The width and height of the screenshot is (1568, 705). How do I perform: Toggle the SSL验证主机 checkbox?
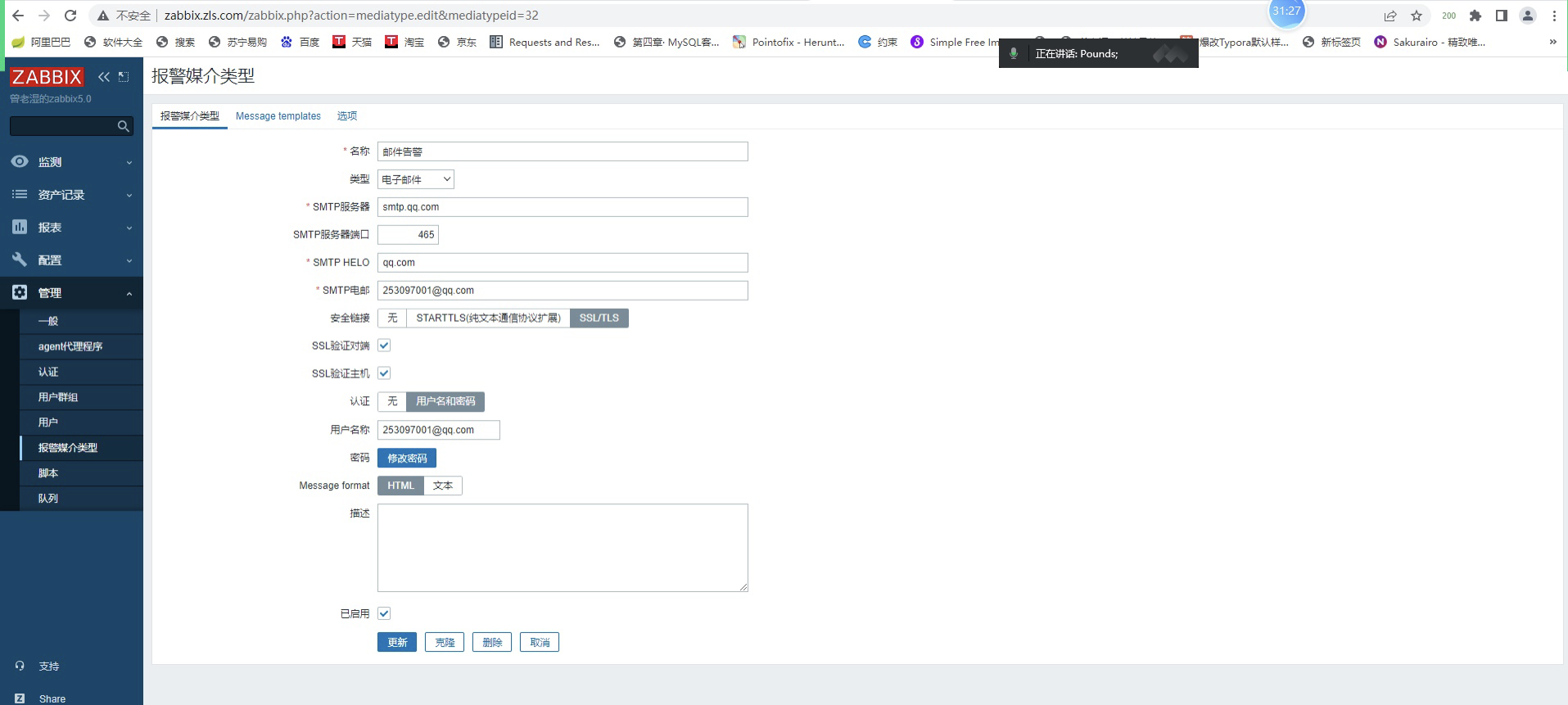384,373
